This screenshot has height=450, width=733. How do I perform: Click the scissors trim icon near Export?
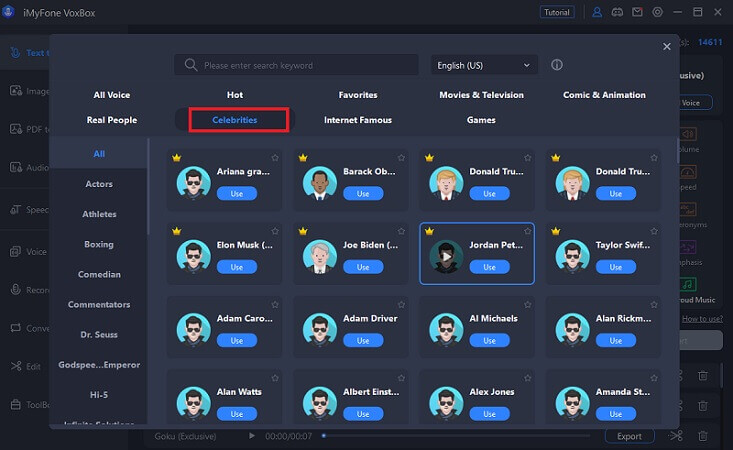click(x=676, y=436)
